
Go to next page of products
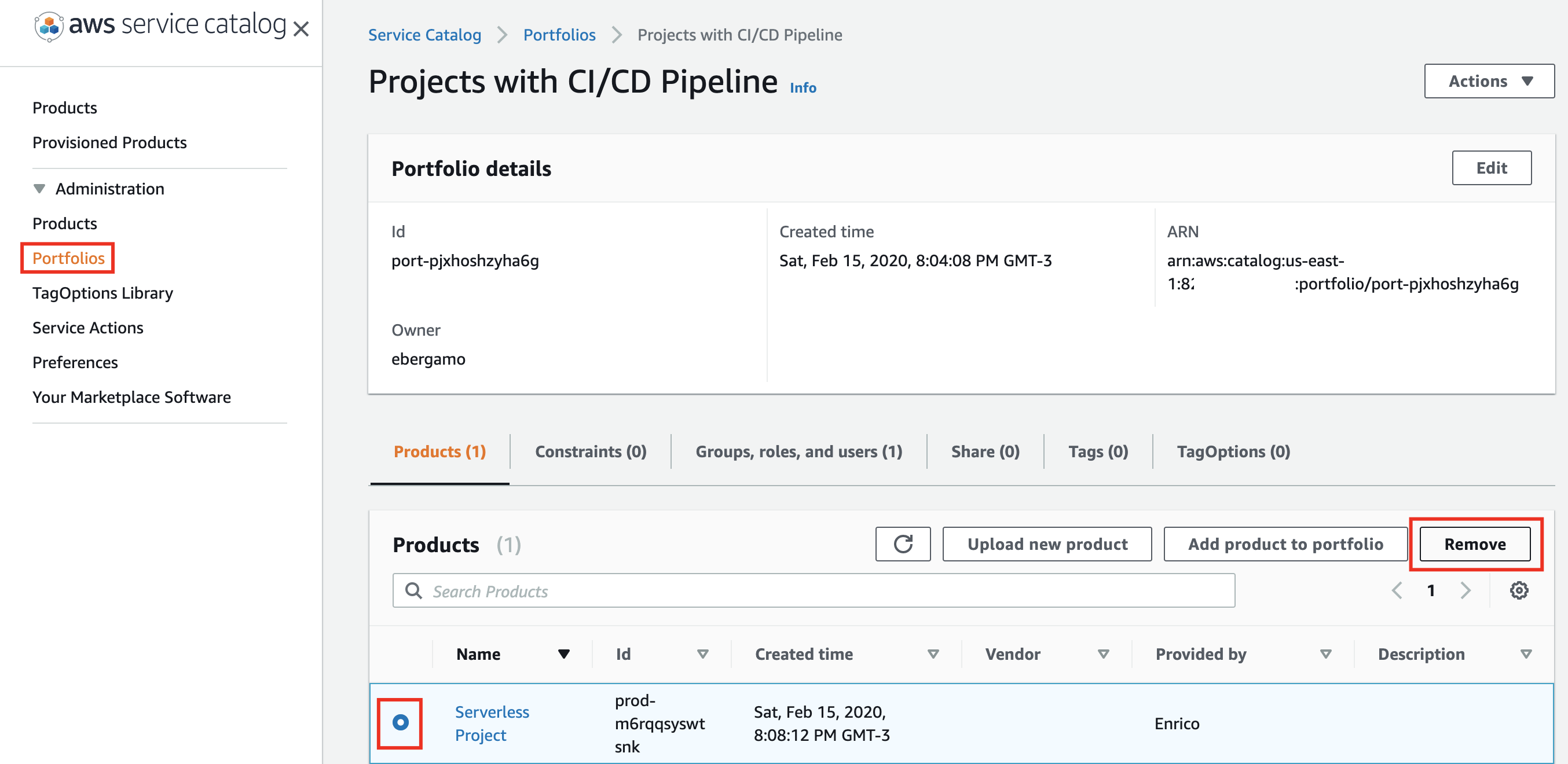[1465, 590]
